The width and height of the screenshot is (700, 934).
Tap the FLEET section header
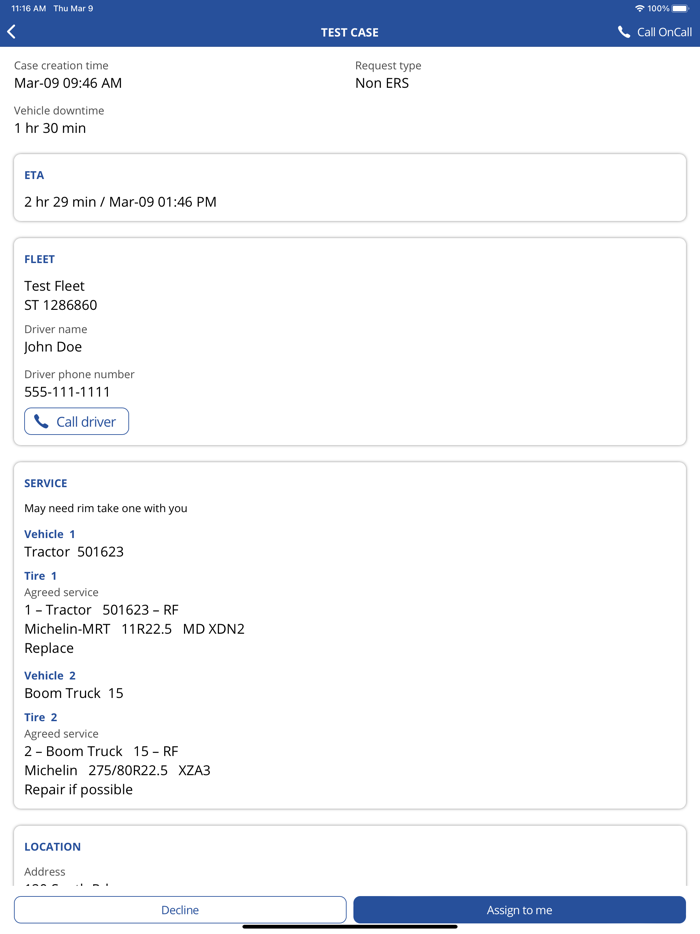click(40, 259)
